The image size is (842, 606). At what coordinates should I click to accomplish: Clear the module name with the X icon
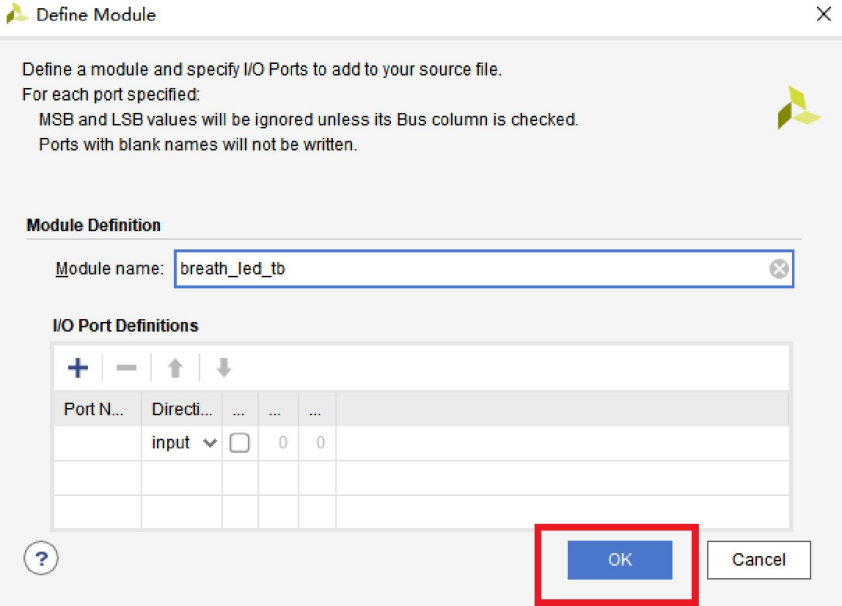779,269
